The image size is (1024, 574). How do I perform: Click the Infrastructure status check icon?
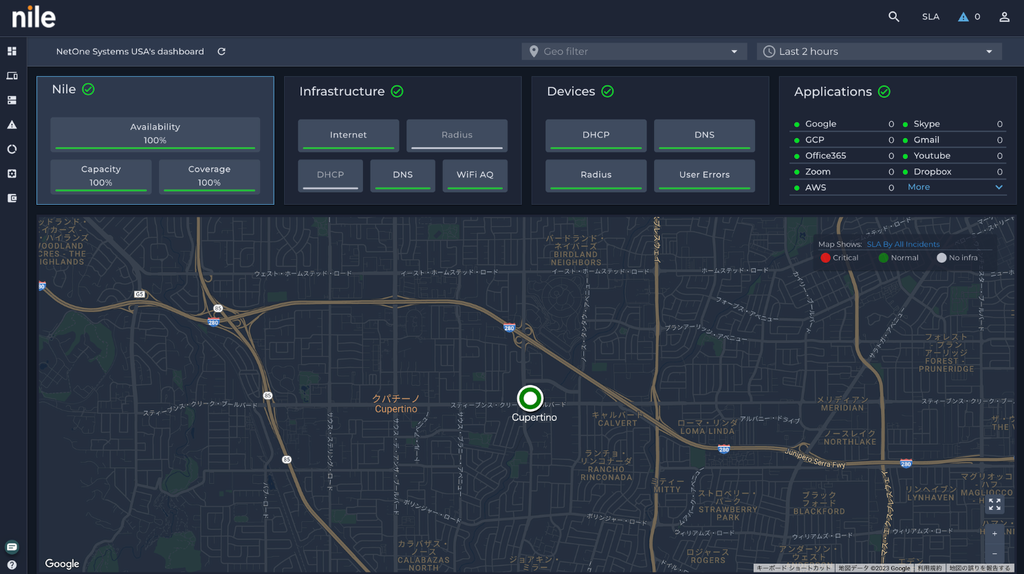[397, 91]
